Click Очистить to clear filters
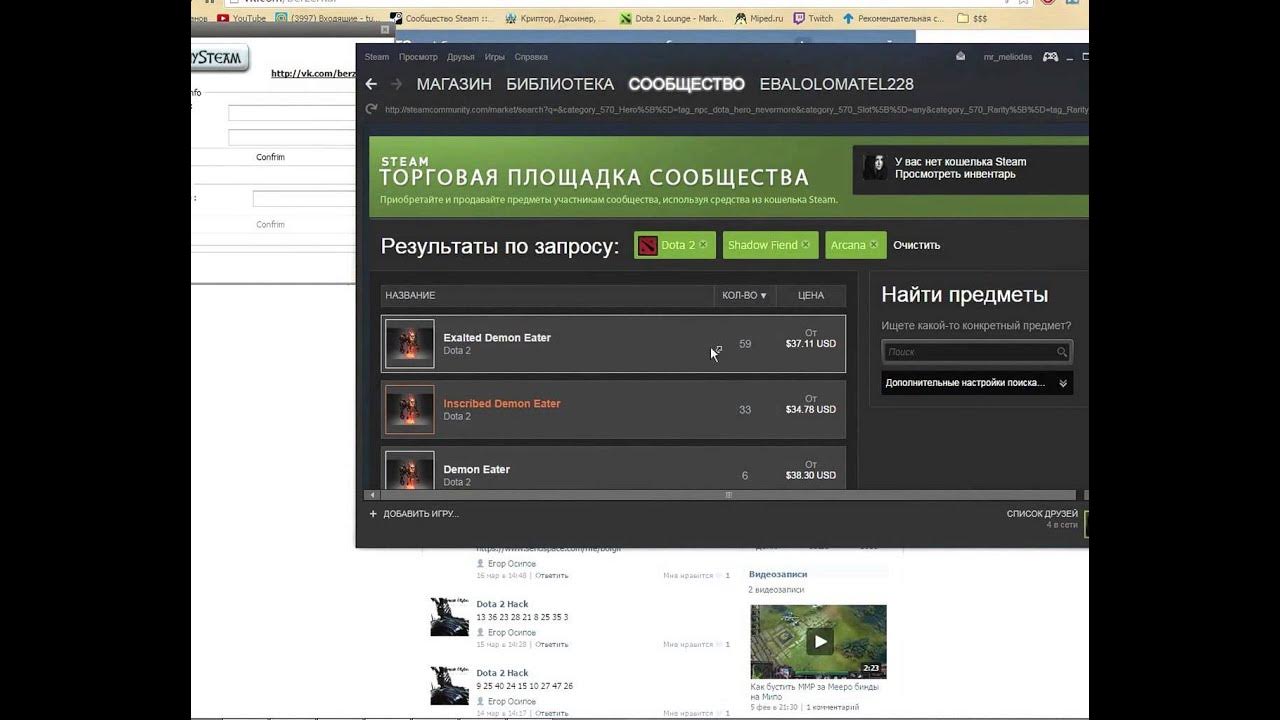 click(916, 245)
